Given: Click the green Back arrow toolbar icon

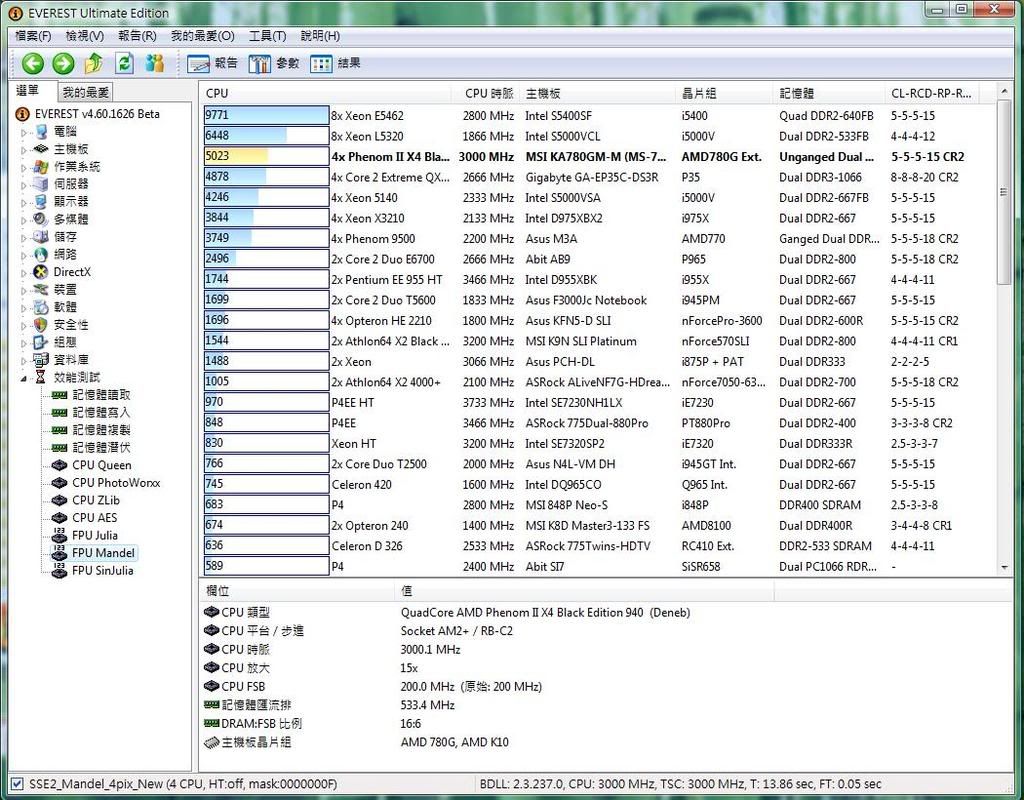Looking at the screenshot, I should [33, 63].
